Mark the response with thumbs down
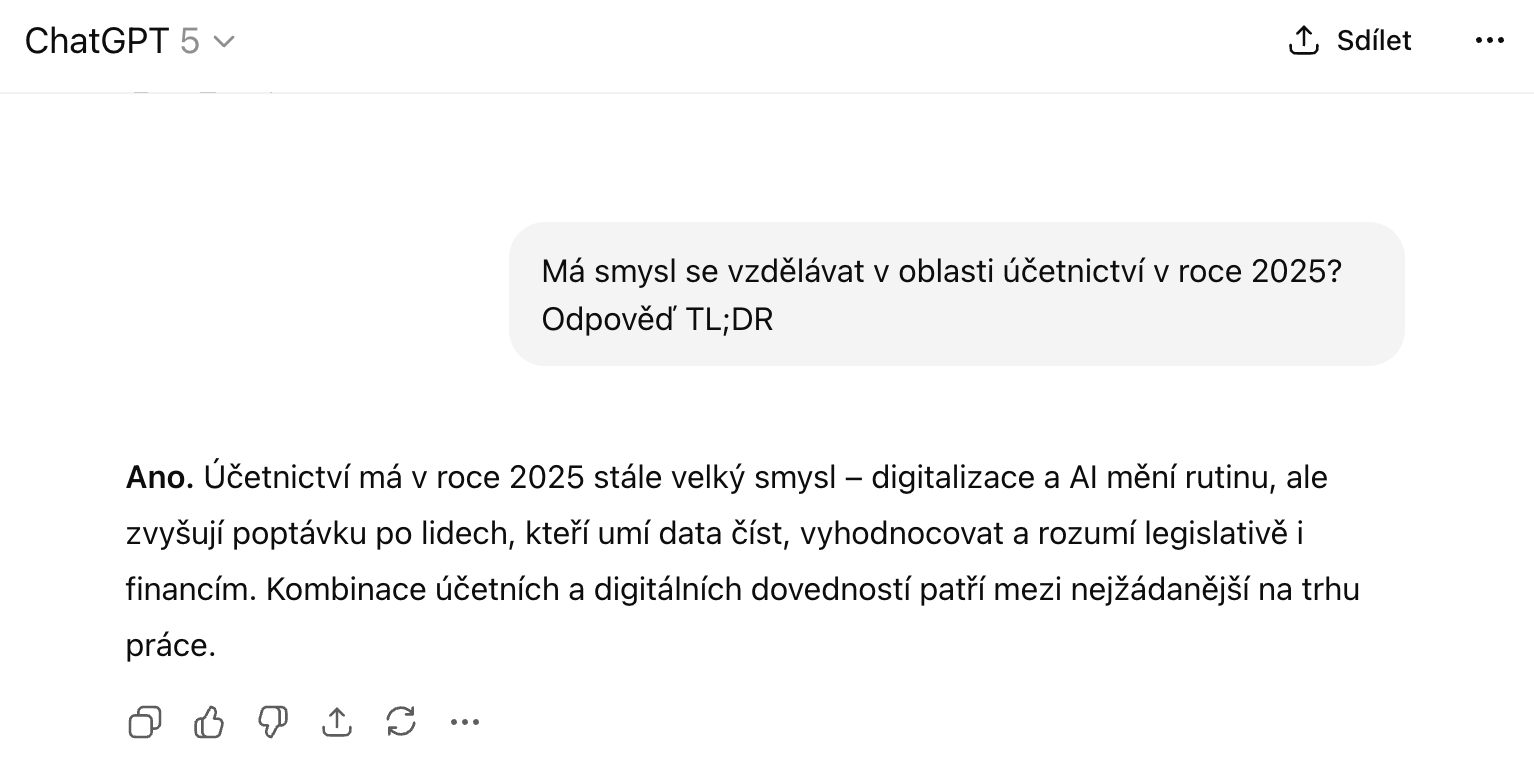This screenshot has width=1534, height=784. (x=273, y=721)
